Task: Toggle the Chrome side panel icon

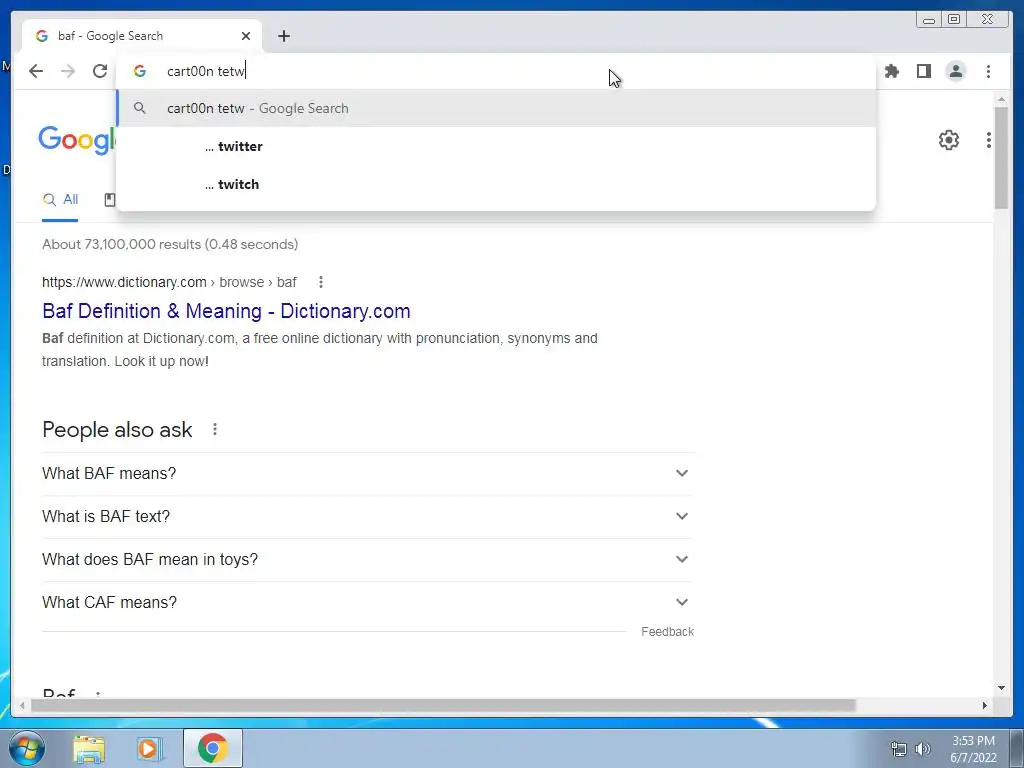Action: [x=923, y=71]
